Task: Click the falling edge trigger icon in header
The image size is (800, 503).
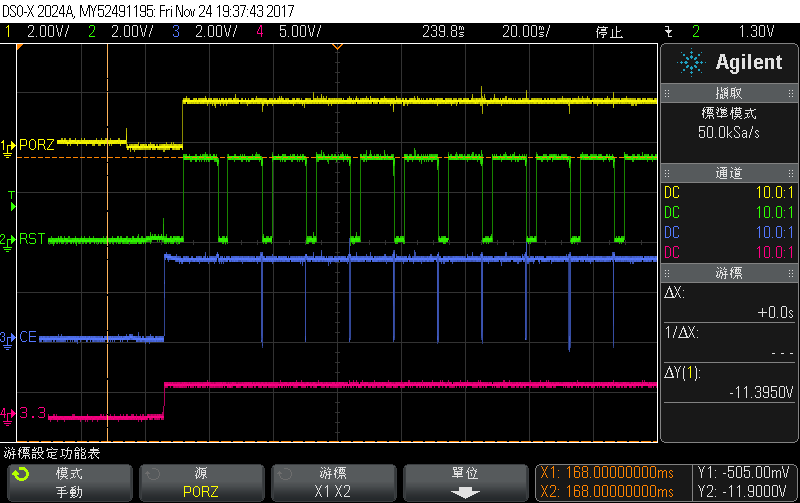Action: 668,32
